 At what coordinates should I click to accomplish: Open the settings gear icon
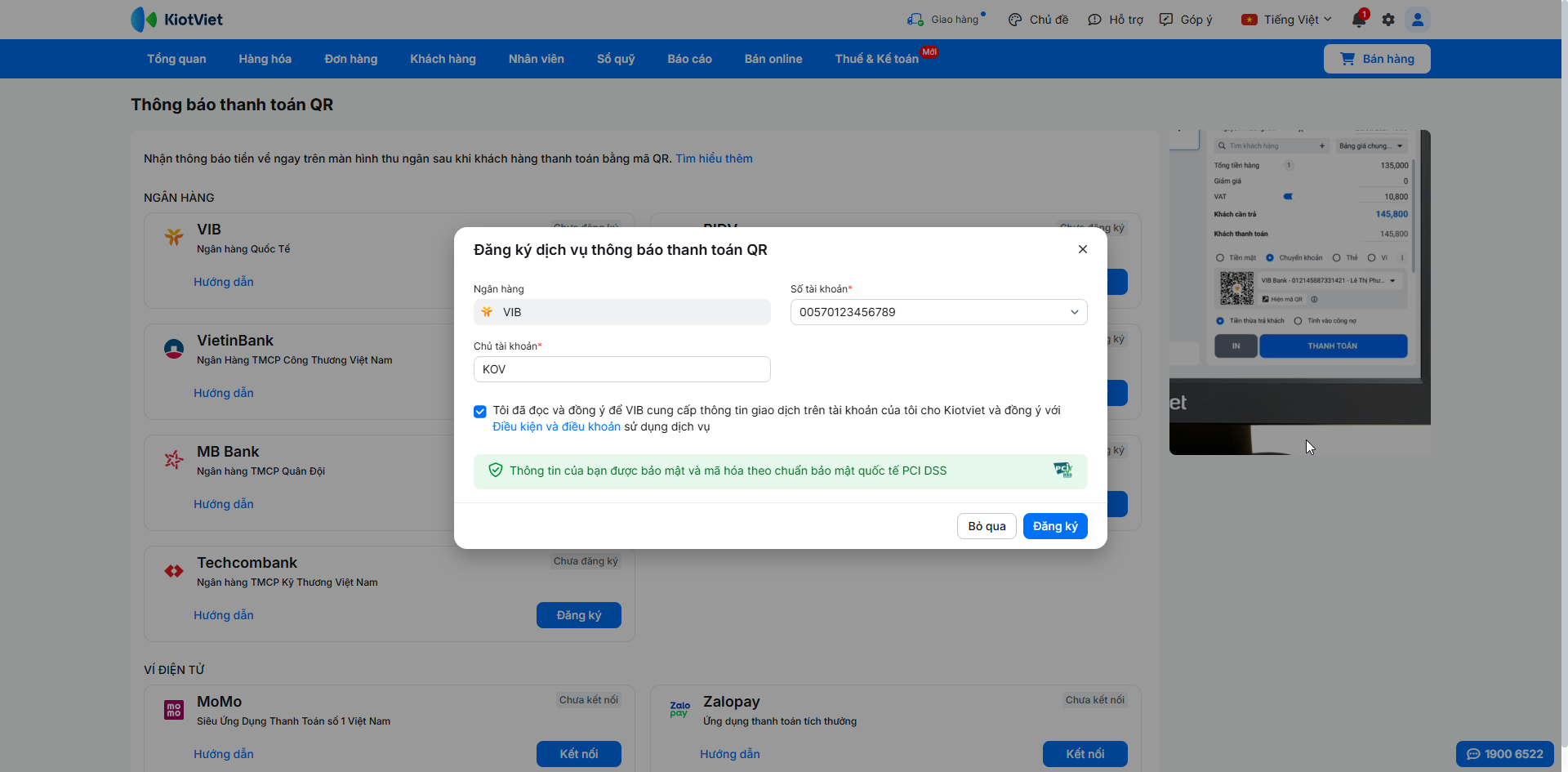coord(1388,20)
